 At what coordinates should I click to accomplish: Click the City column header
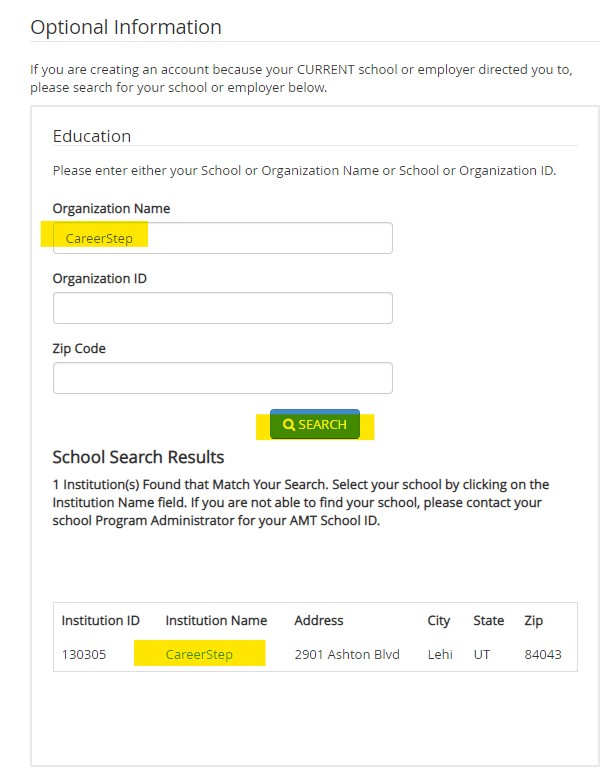[439, 620]
